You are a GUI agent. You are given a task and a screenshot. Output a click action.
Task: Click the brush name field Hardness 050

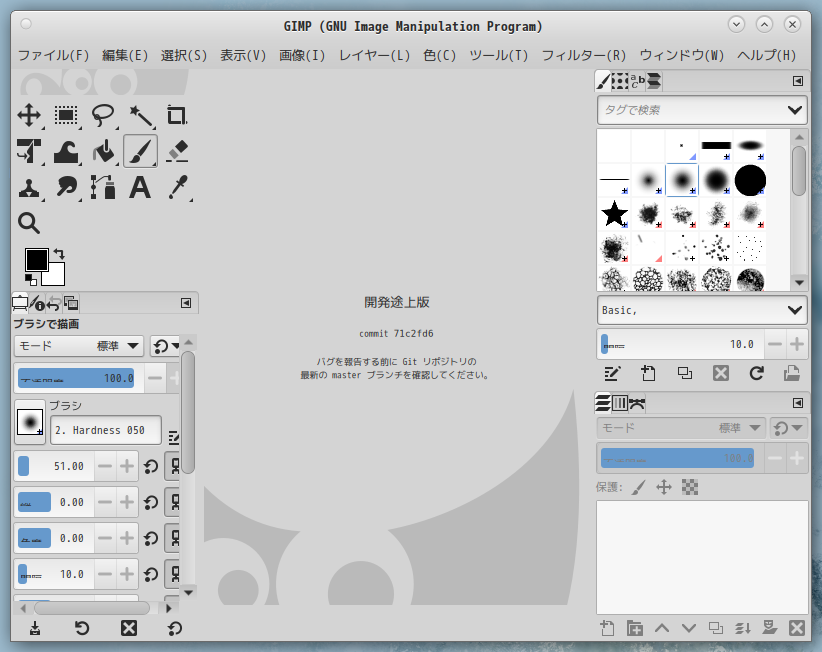pyautogui.click(x=105, y=430)
